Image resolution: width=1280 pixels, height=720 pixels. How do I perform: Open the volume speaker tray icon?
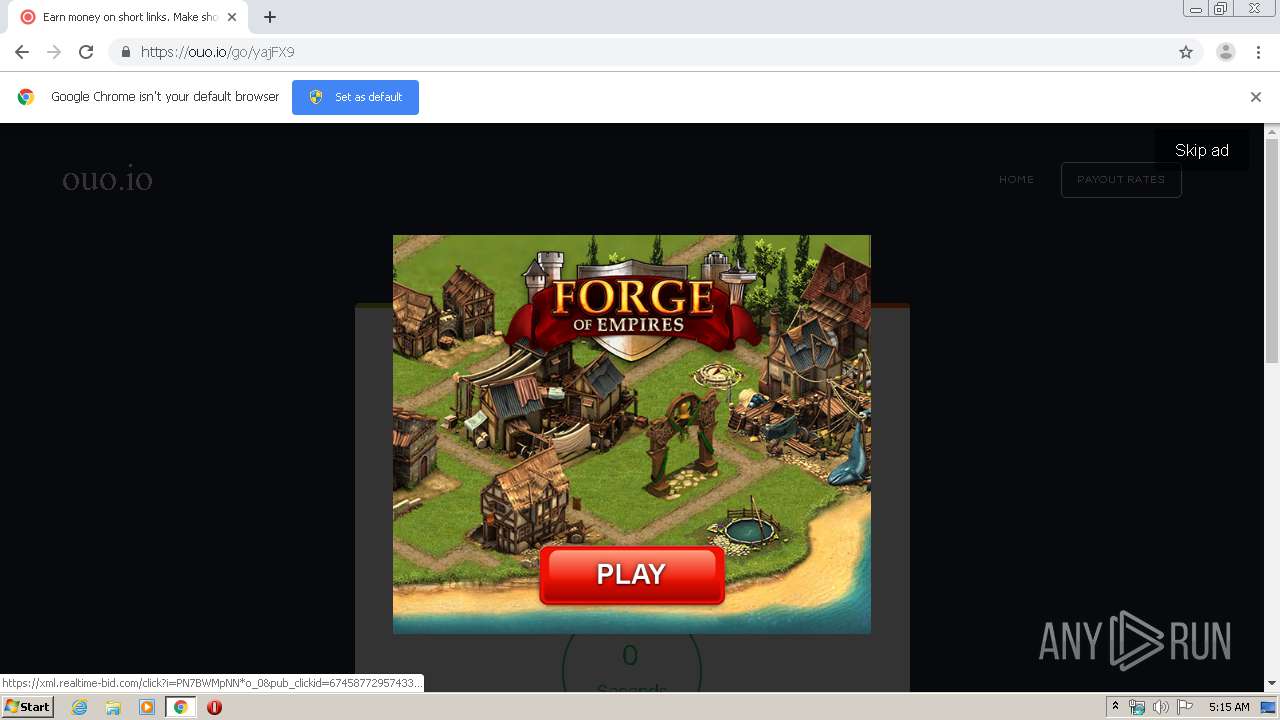pyautogui.click(x=1160, y=707)
